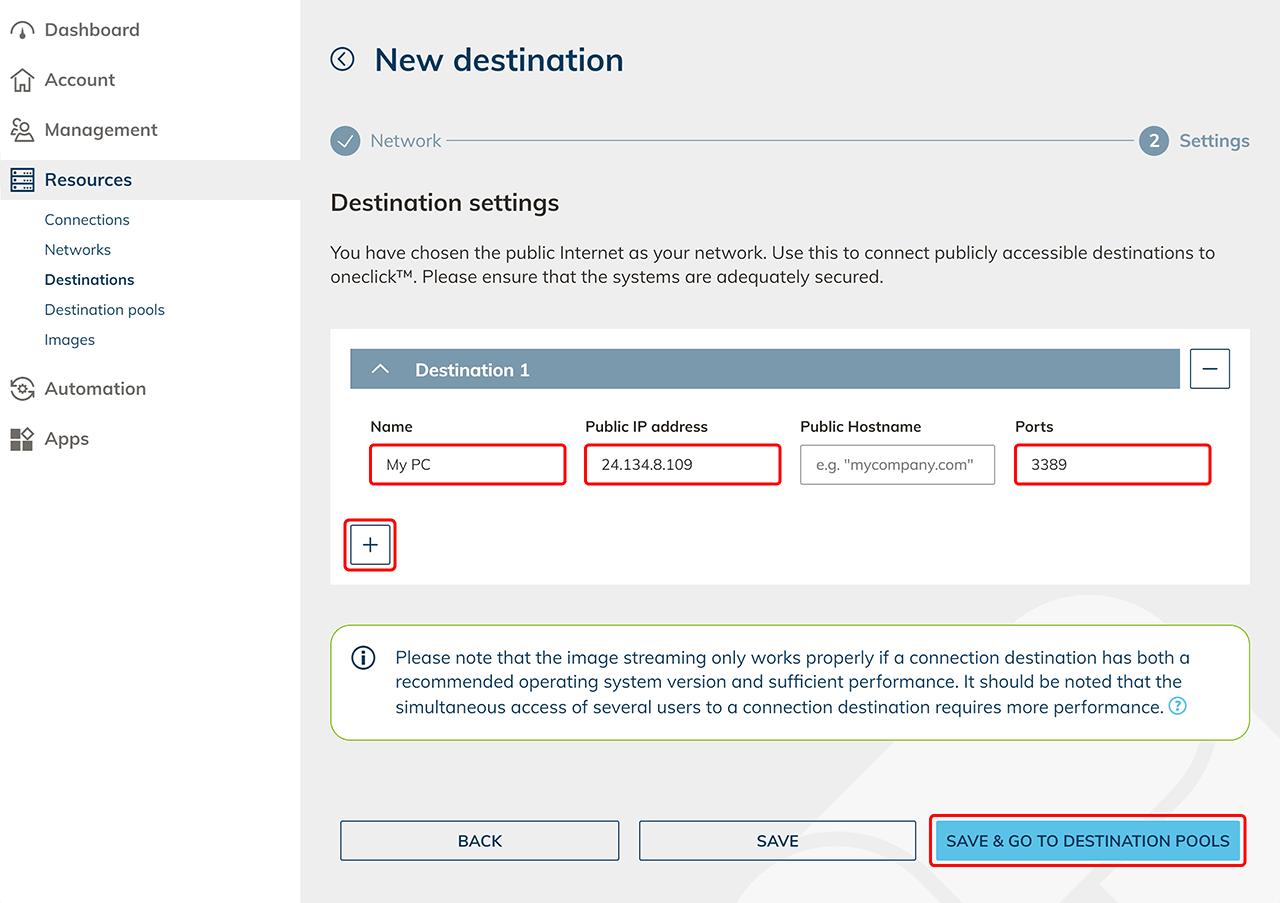Click Save & Go To Destination Pools
The image size is (1280, 903).
pyautogui.click(x=1088, y=841)
